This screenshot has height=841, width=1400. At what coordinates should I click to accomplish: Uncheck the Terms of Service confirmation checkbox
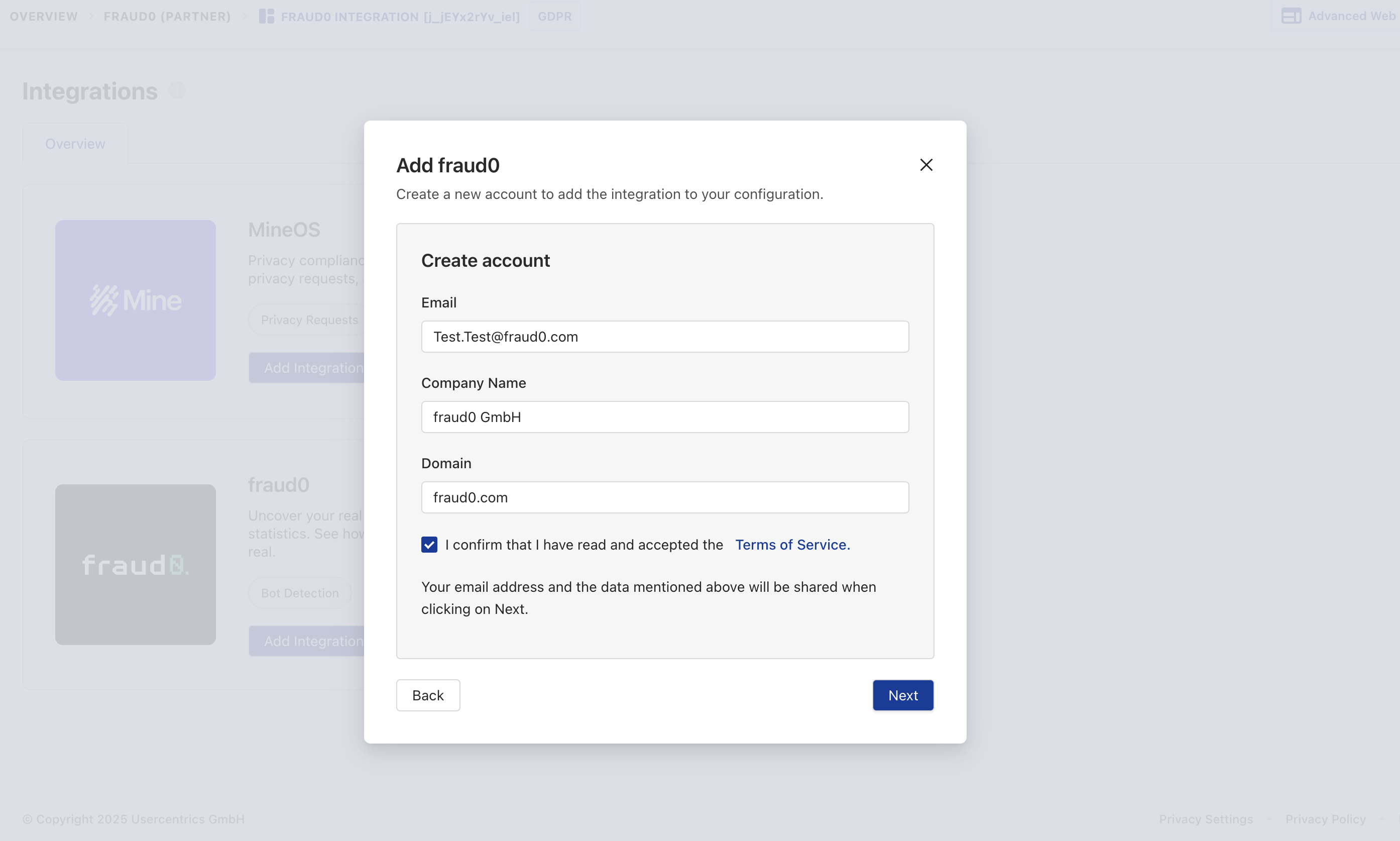point(429,544)
